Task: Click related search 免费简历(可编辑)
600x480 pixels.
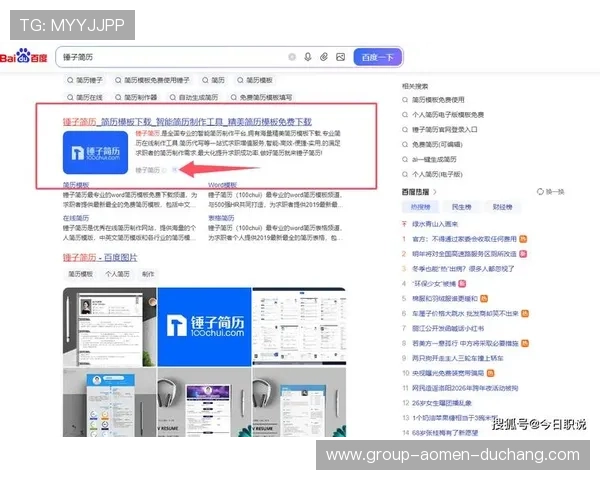Action: [x=437, y=145]
